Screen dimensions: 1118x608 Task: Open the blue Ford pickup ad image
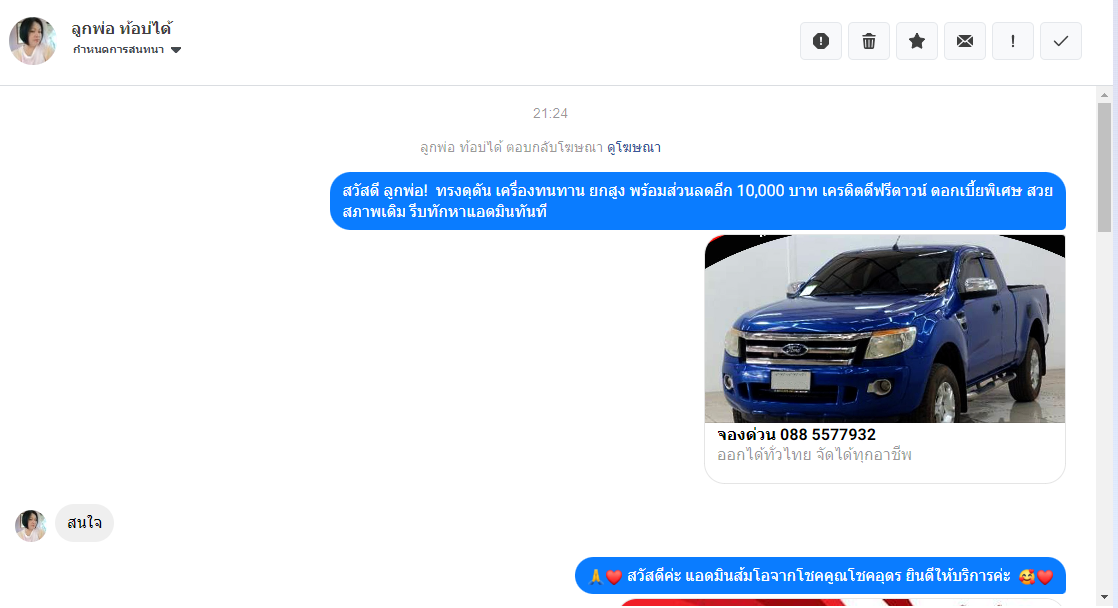tap(885, 329)
